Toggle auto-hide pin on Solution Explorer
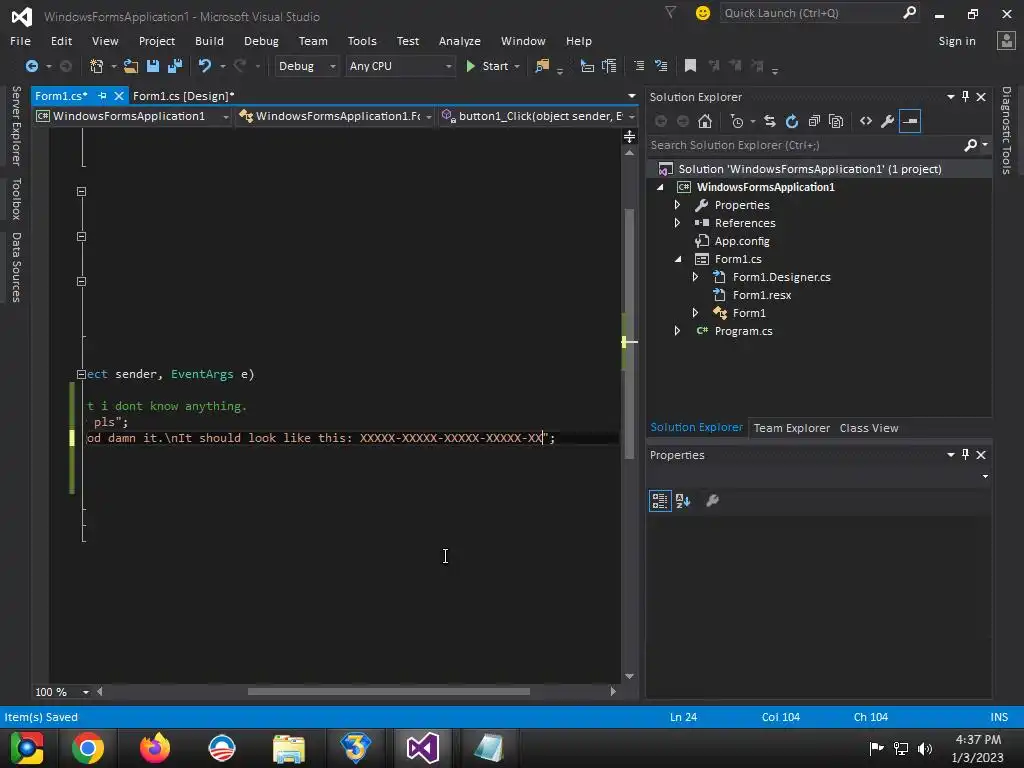The height and width of the screenshot is (768, 1024). [965, 97]
